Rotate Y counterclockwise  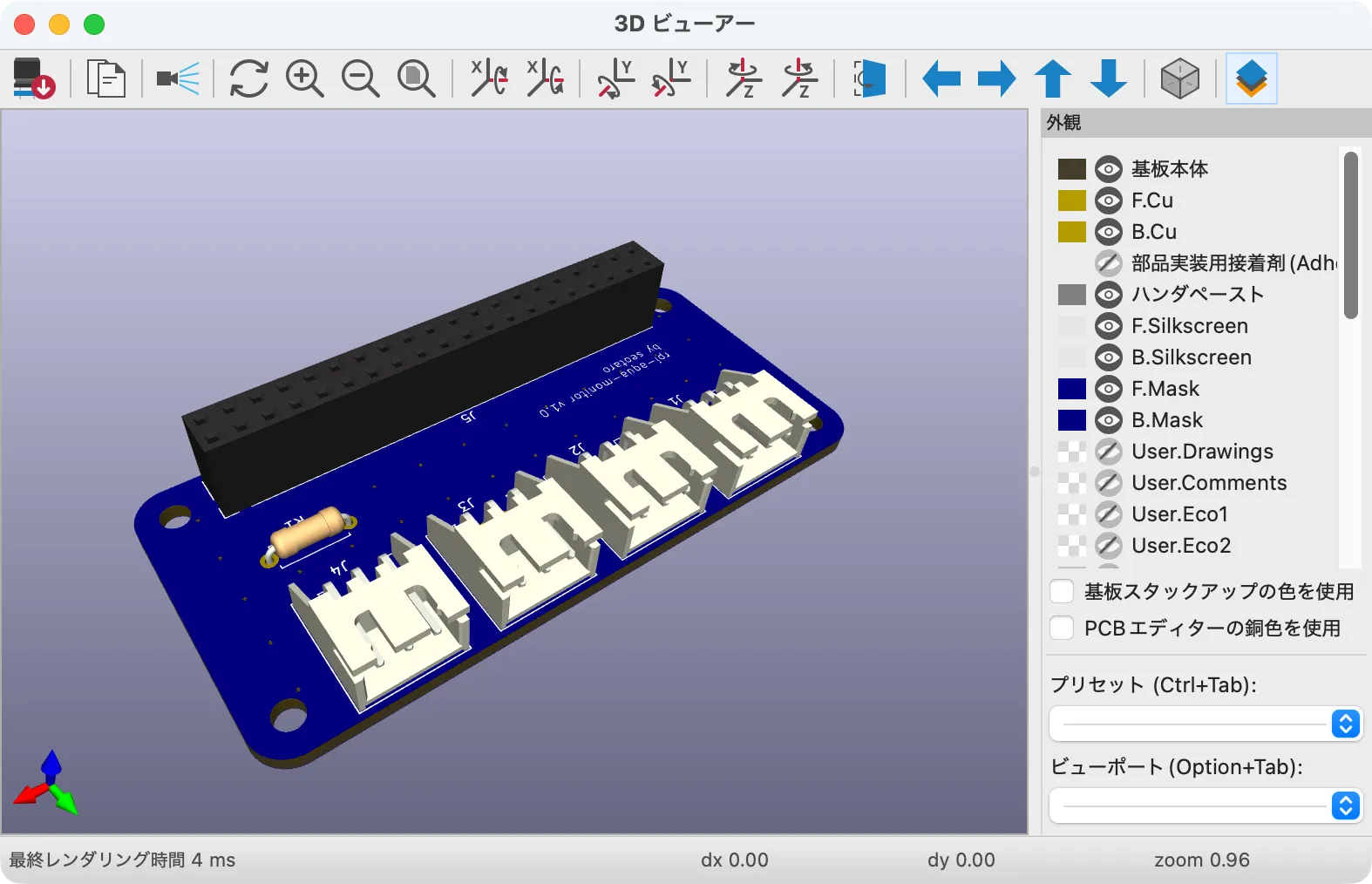(x=671, y=78)
